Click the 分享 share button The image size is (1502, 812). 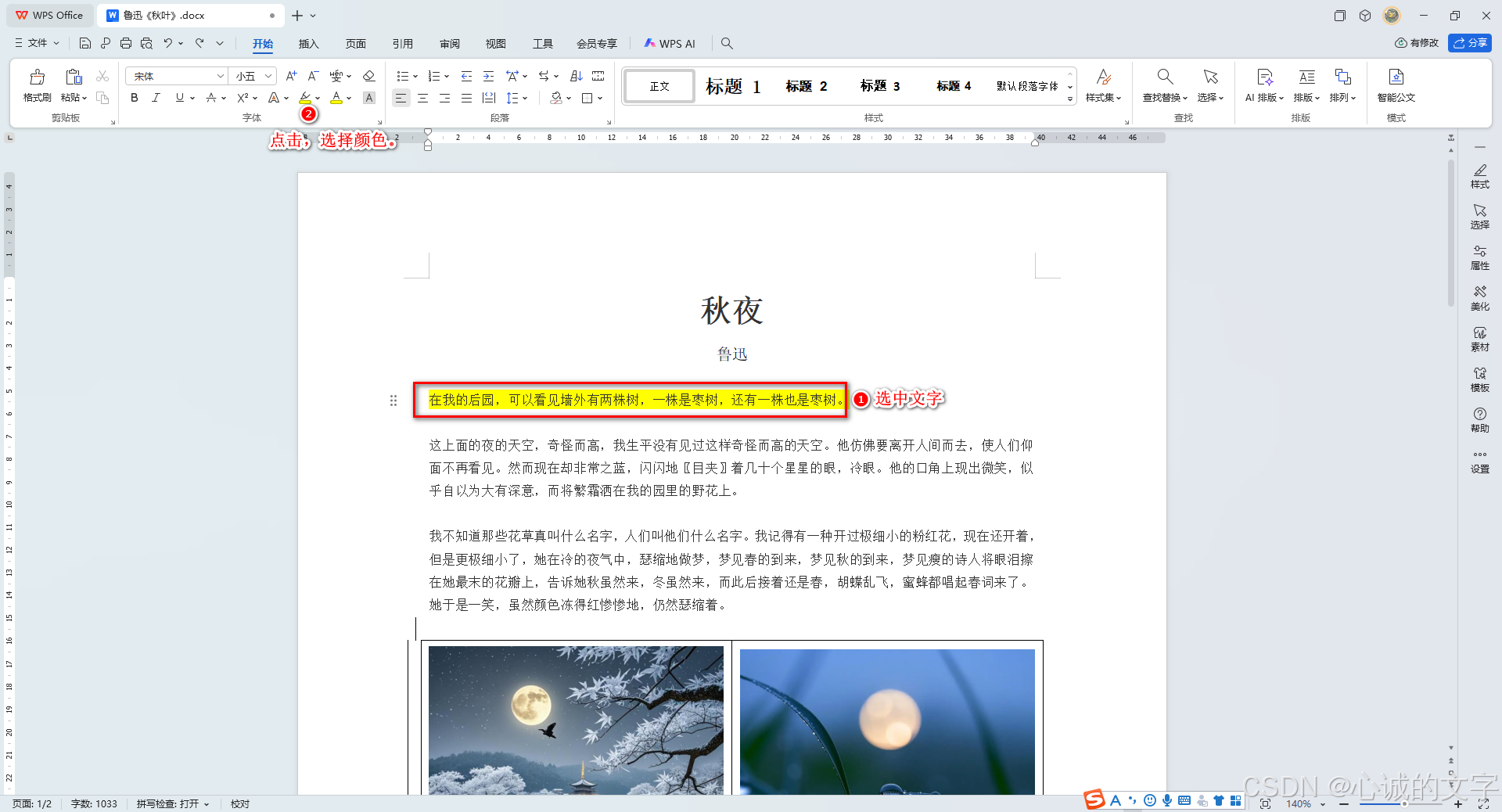1471,43
